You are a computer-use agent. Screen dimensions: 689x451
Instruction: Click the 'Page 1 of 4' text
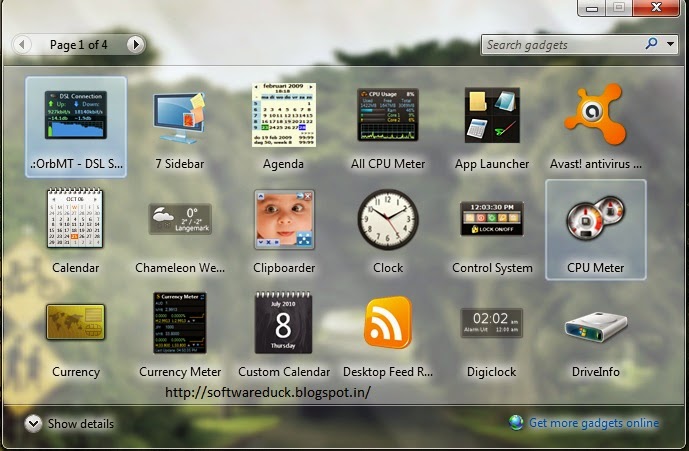[79, 45]
